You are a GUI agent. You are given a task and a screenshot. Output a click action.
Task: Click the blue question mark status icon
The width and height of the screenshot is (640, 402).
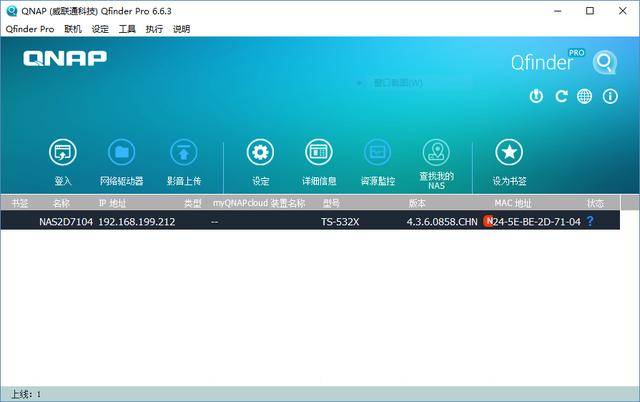coord(590,221)
